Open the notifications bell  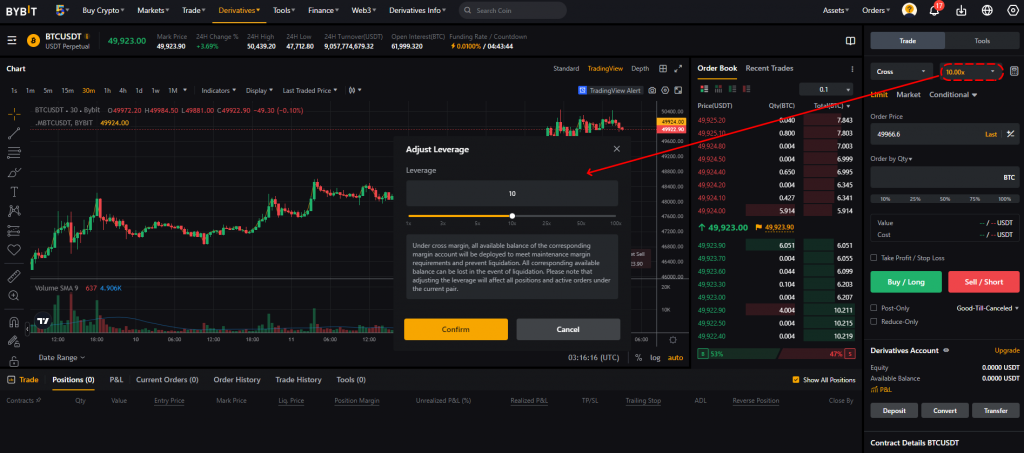coord(934,10)
